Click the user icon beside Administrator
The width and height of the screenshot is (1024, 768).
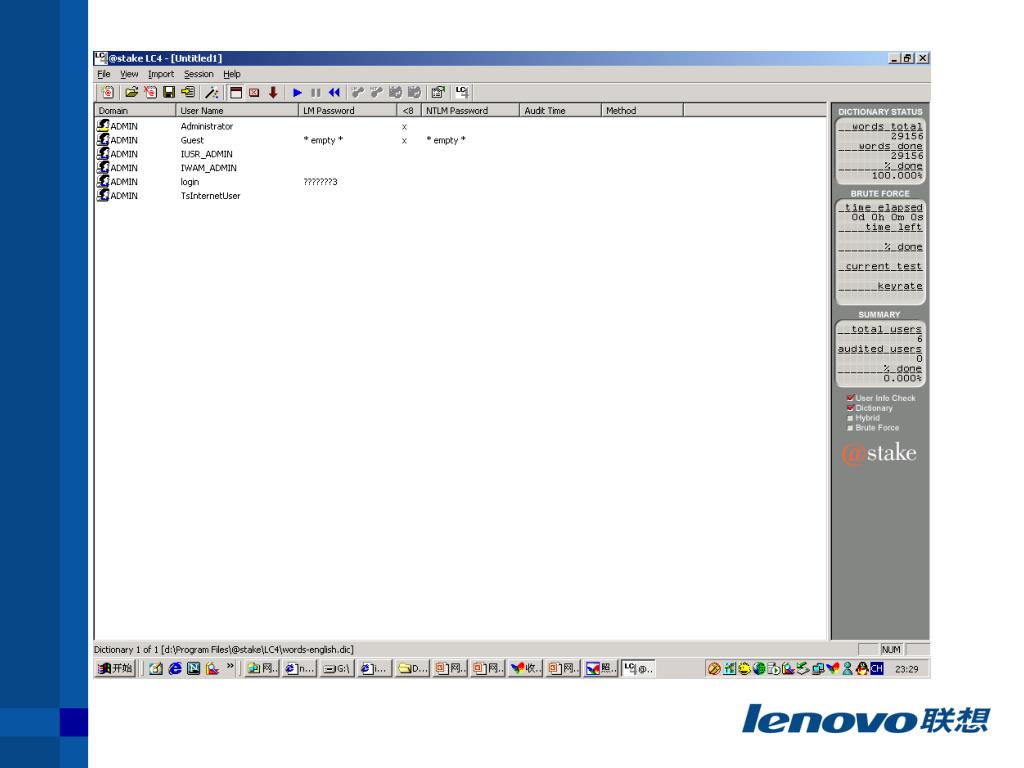[x=103, y=125]
